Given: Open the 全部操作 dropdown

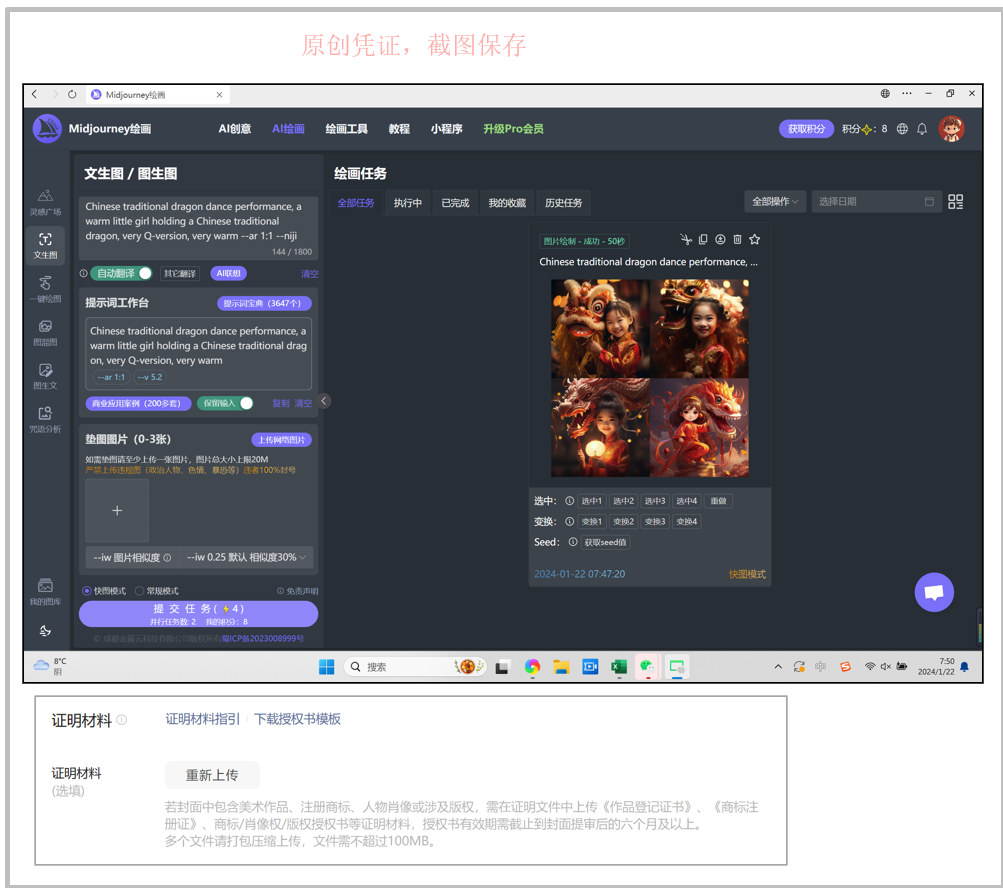Looking at the screenshot, I should tap(775, 202).
